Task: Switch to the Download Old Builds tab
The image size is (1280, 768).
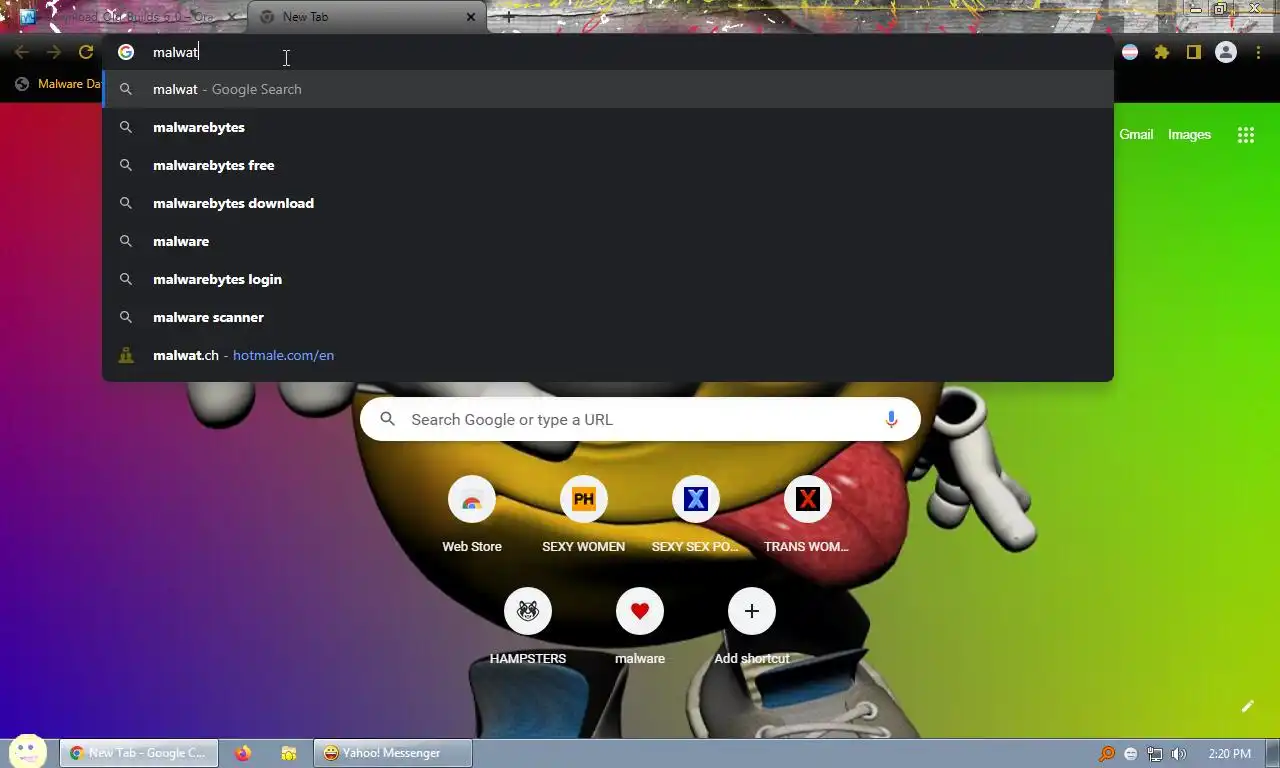Action: (130, 17)
